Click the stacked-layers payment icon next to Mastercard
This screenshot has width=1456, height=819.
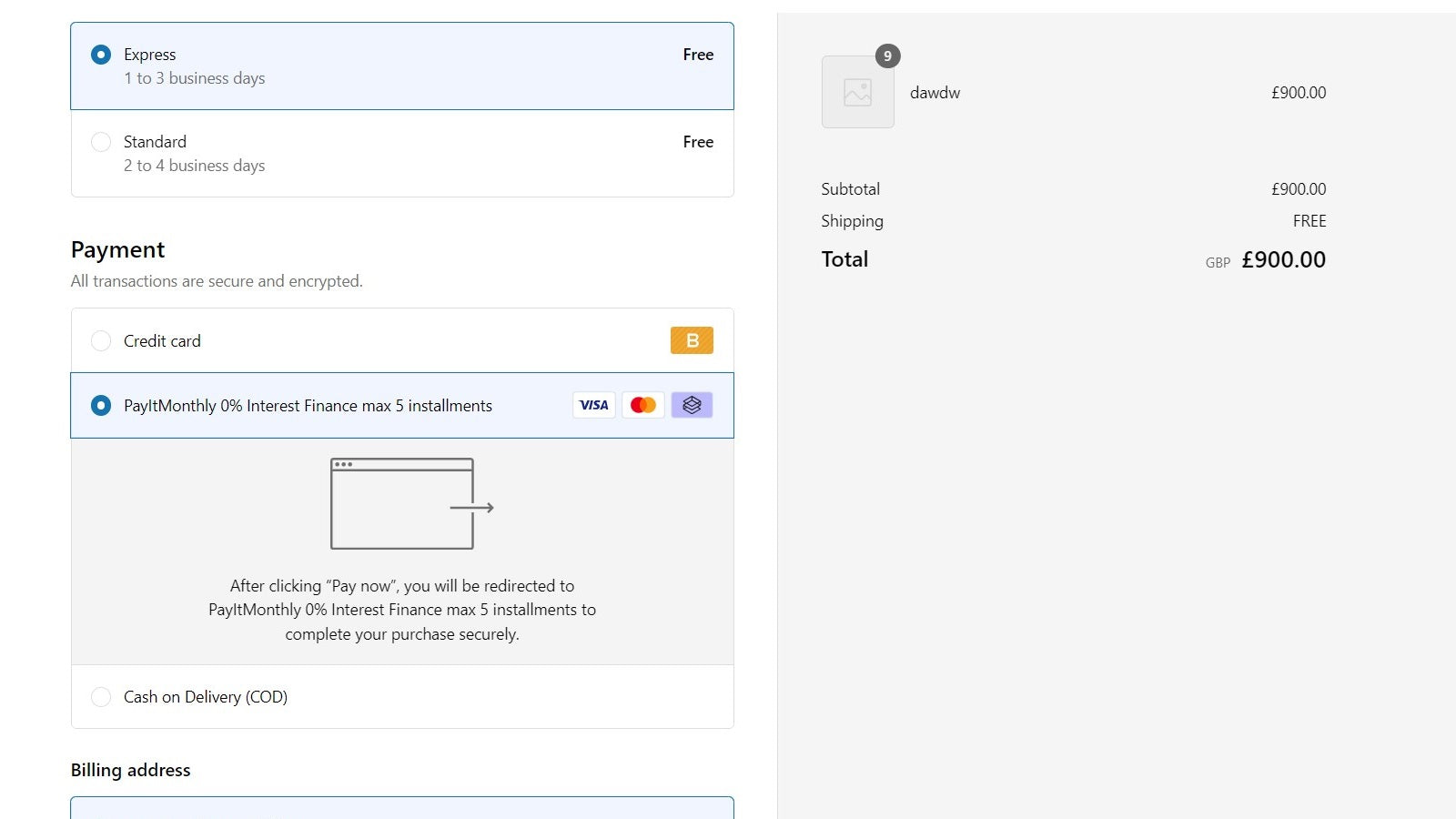[693, 405]
